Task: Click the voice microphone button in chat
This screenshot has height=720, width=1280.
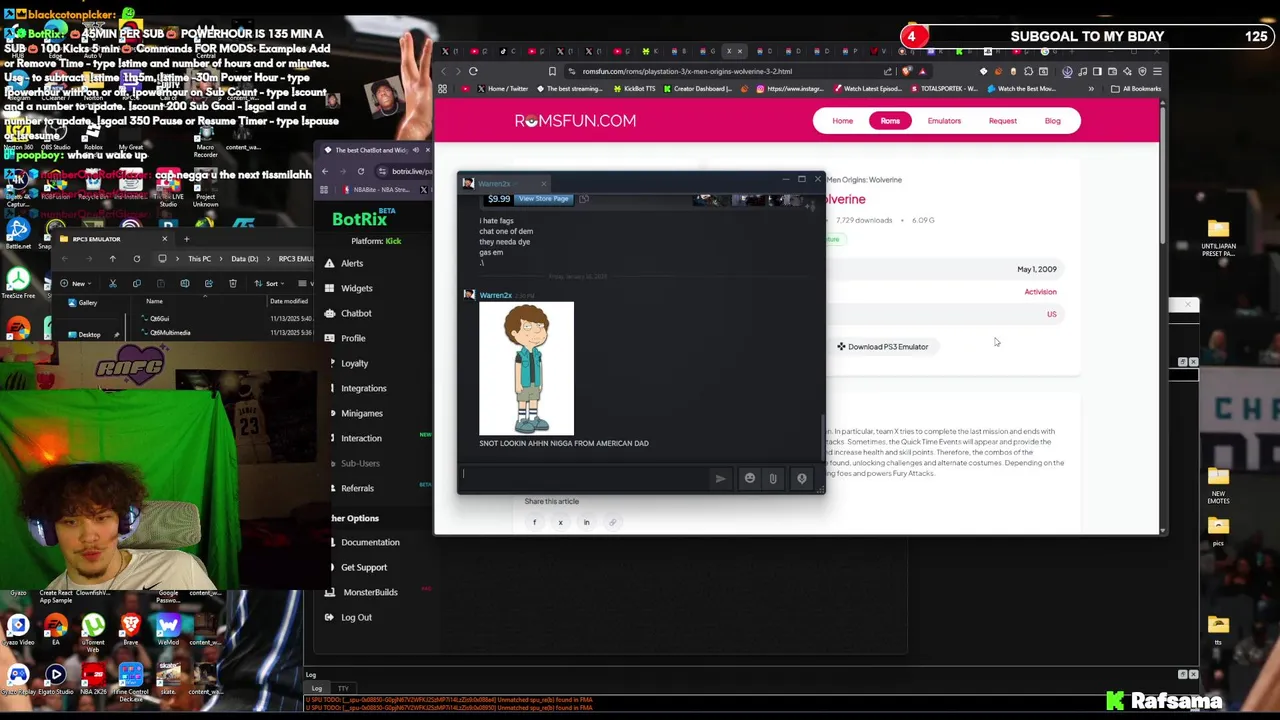Action: [x=801, y=479]
